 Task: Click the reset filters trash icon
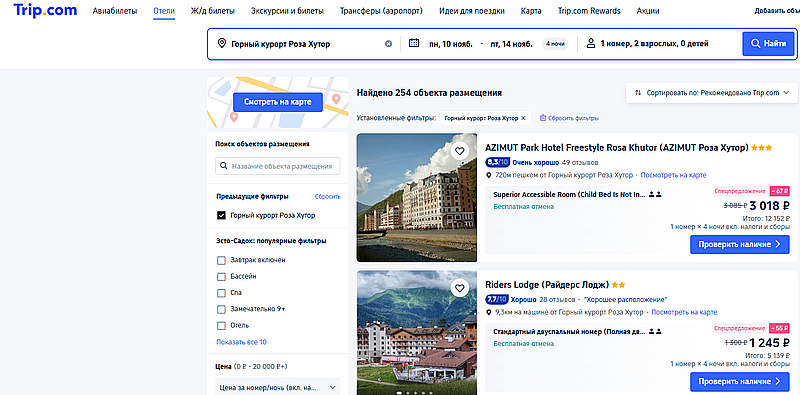click(x=543, y=118)
